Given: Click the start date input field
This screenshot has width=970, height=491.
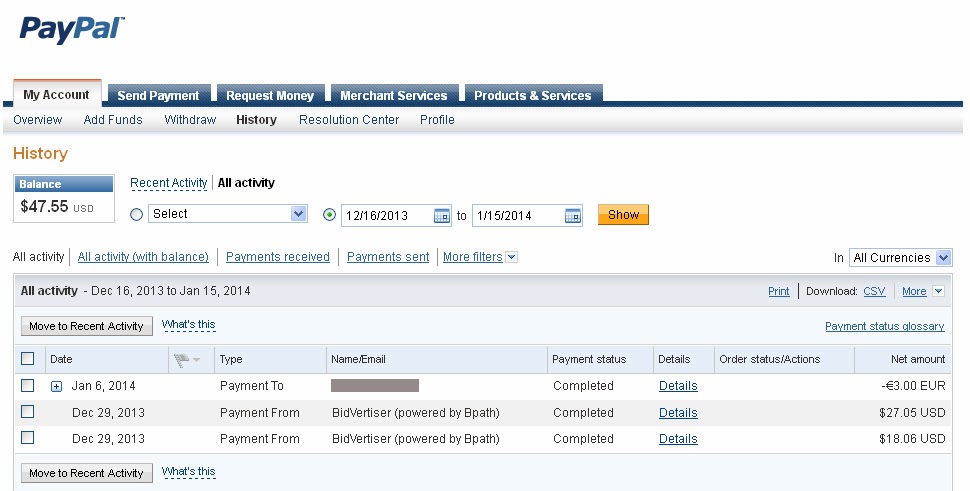Looking at the screenshot, I should (387, 215).
